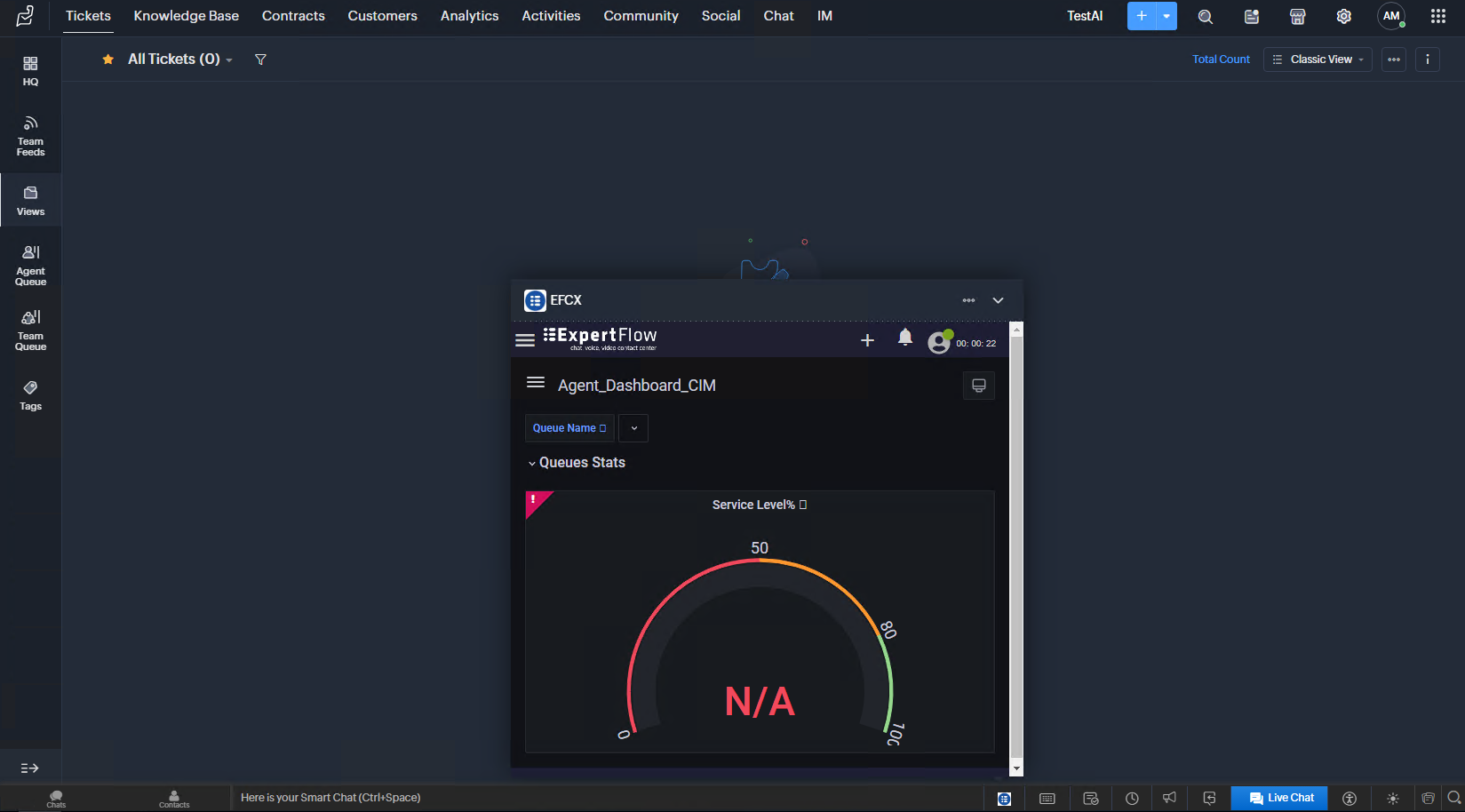Screen dimensions: 1465x812
Task: Open the settings gear in the top bar
Action: pyautogui.click(x=1344, y=16)
